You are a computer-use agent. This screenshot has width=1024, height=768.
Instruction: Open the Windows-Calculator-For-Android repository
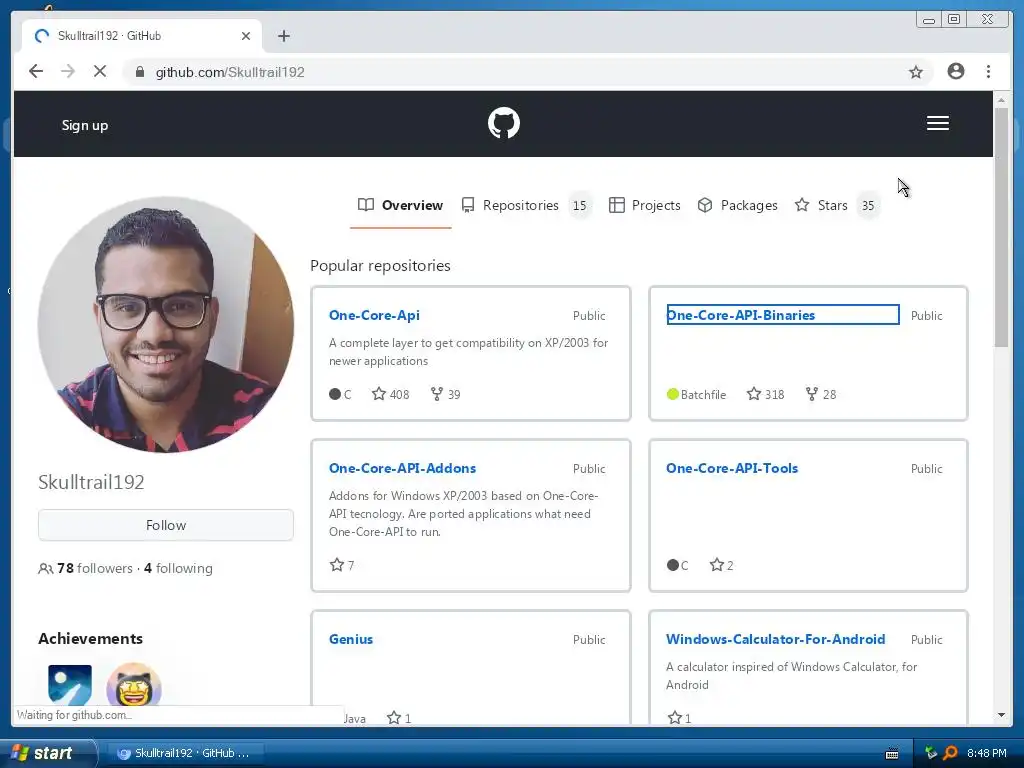point(776,639)
